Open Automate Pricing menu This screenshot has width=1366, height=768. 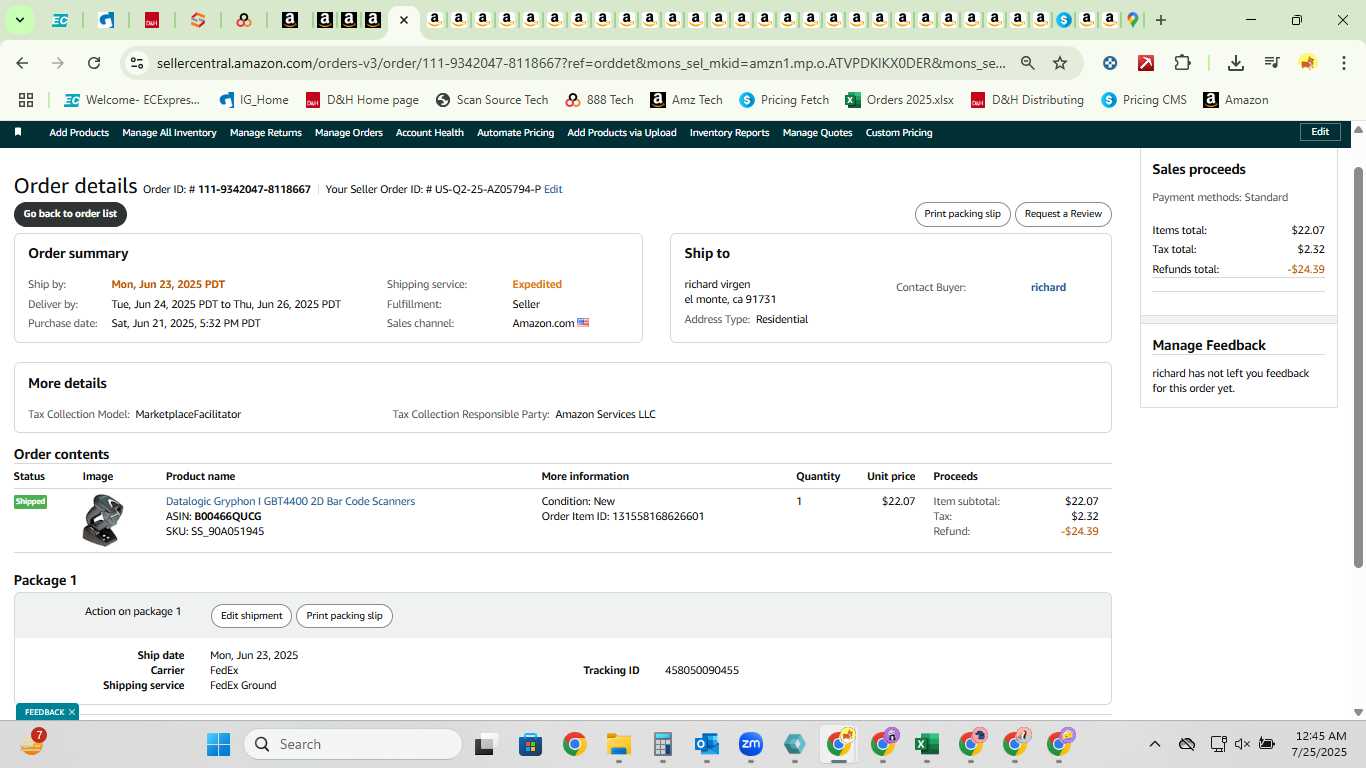click(x=515, y=132)
